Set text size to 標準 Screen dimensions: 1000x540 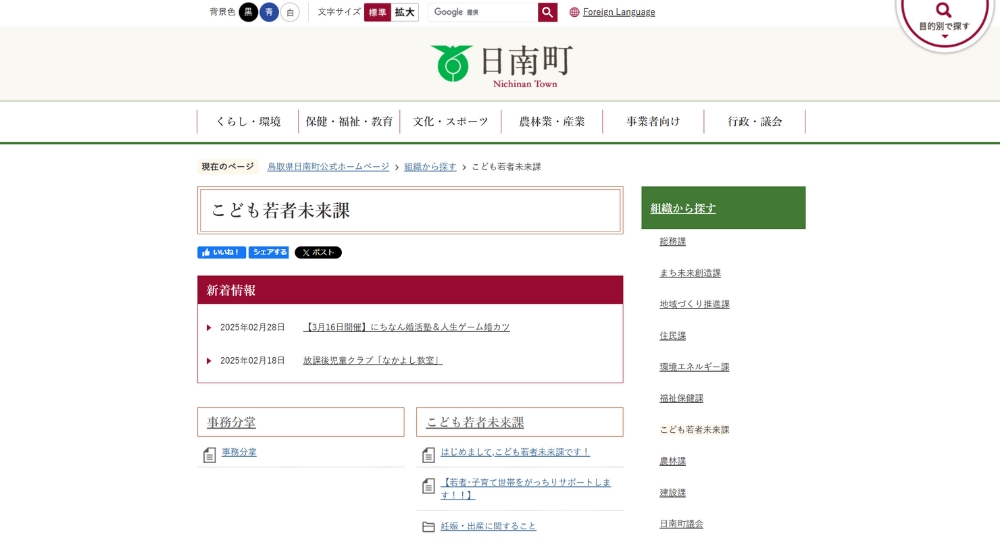377,12
